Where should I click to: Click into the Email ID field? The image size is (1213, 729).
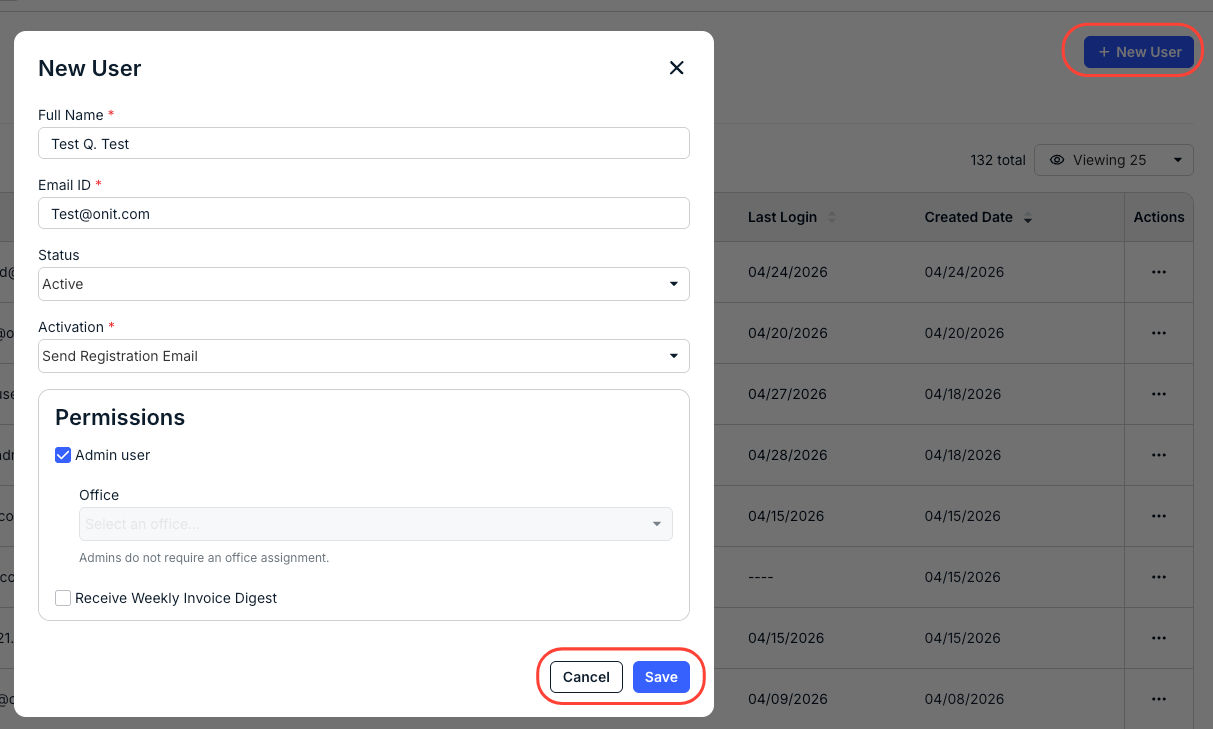click(364, 213)
